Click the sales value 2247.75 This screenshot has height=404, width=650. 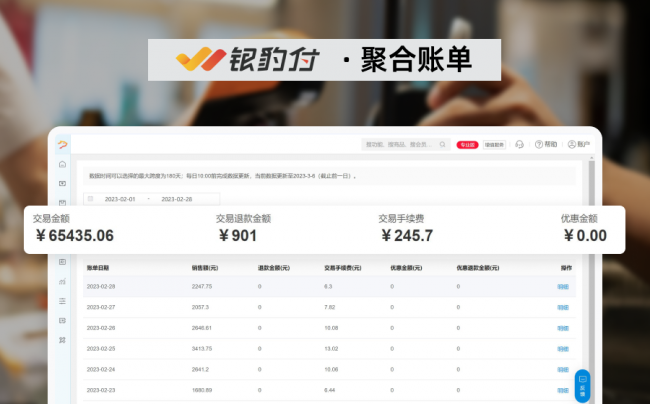coord(202,286)
